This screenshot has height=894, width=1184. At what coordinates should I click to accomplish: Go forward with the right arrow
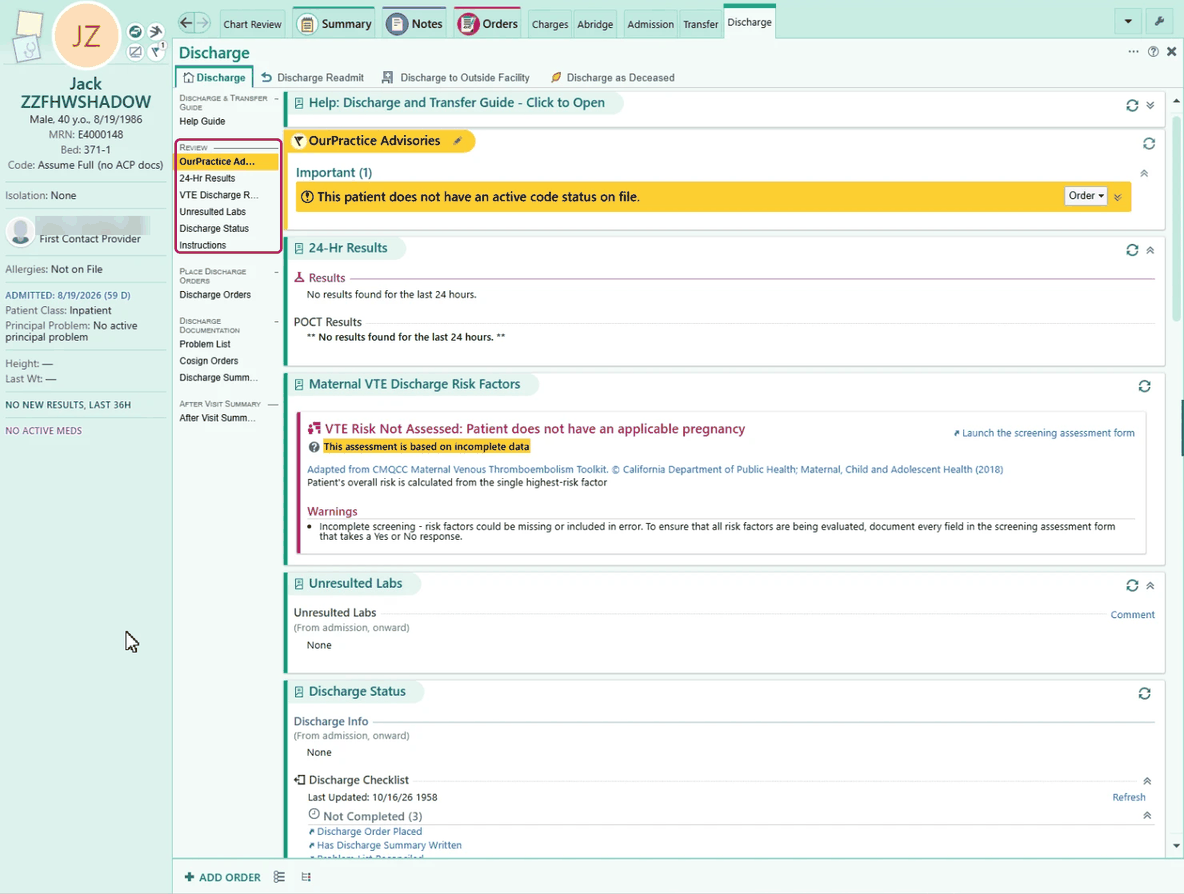tap(202, 23)
